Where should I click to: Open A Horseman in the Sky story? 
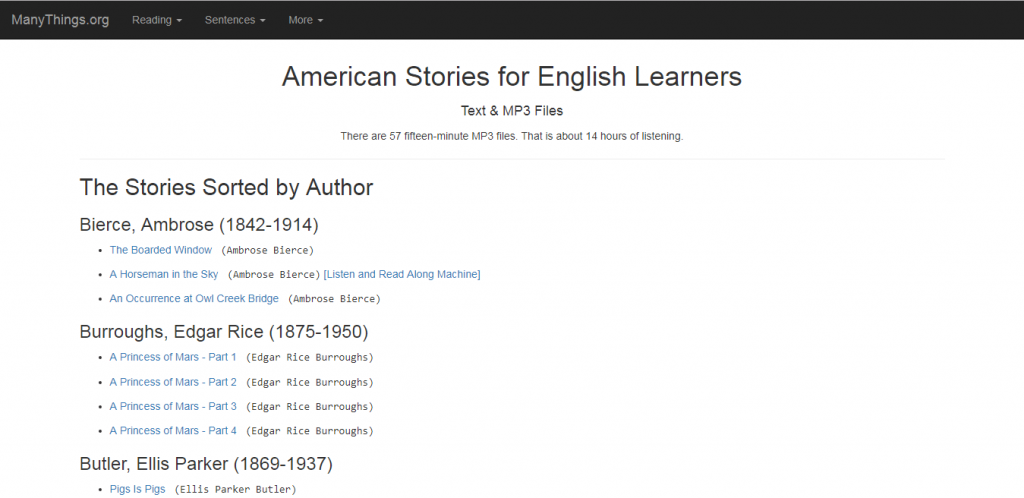[164, 274]
